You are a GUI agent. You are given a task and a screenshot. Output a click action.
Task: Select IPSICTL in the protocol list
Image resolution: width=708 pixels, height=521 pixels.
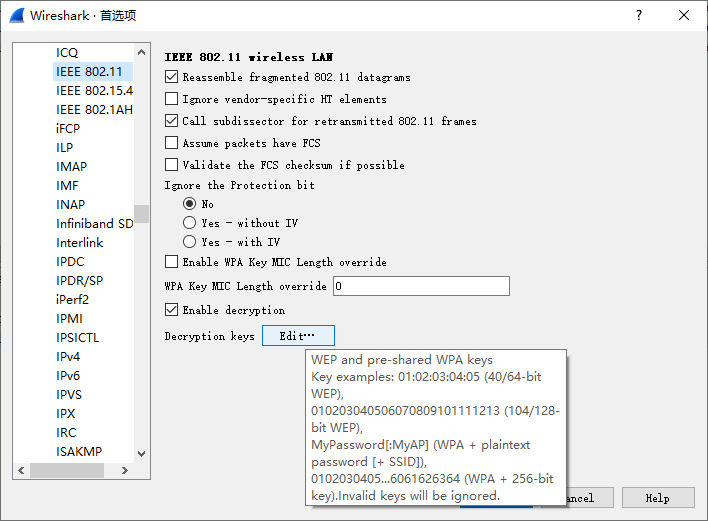point(77,337)
